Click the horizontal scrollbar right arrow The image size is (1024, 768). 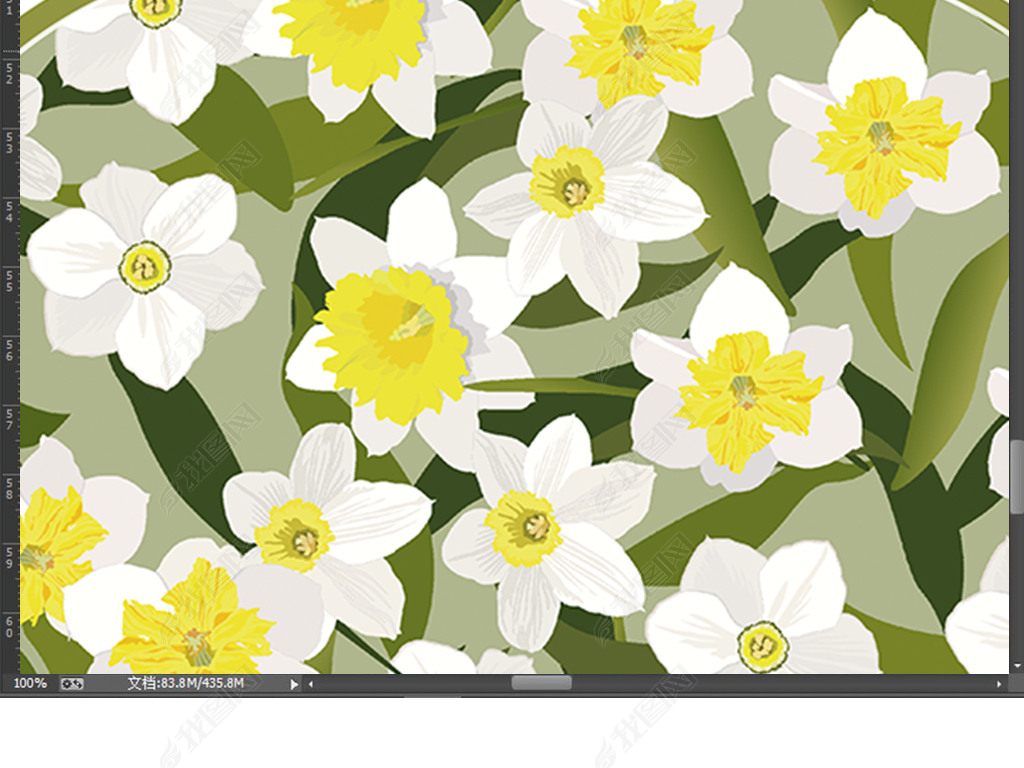pos(999,684)
